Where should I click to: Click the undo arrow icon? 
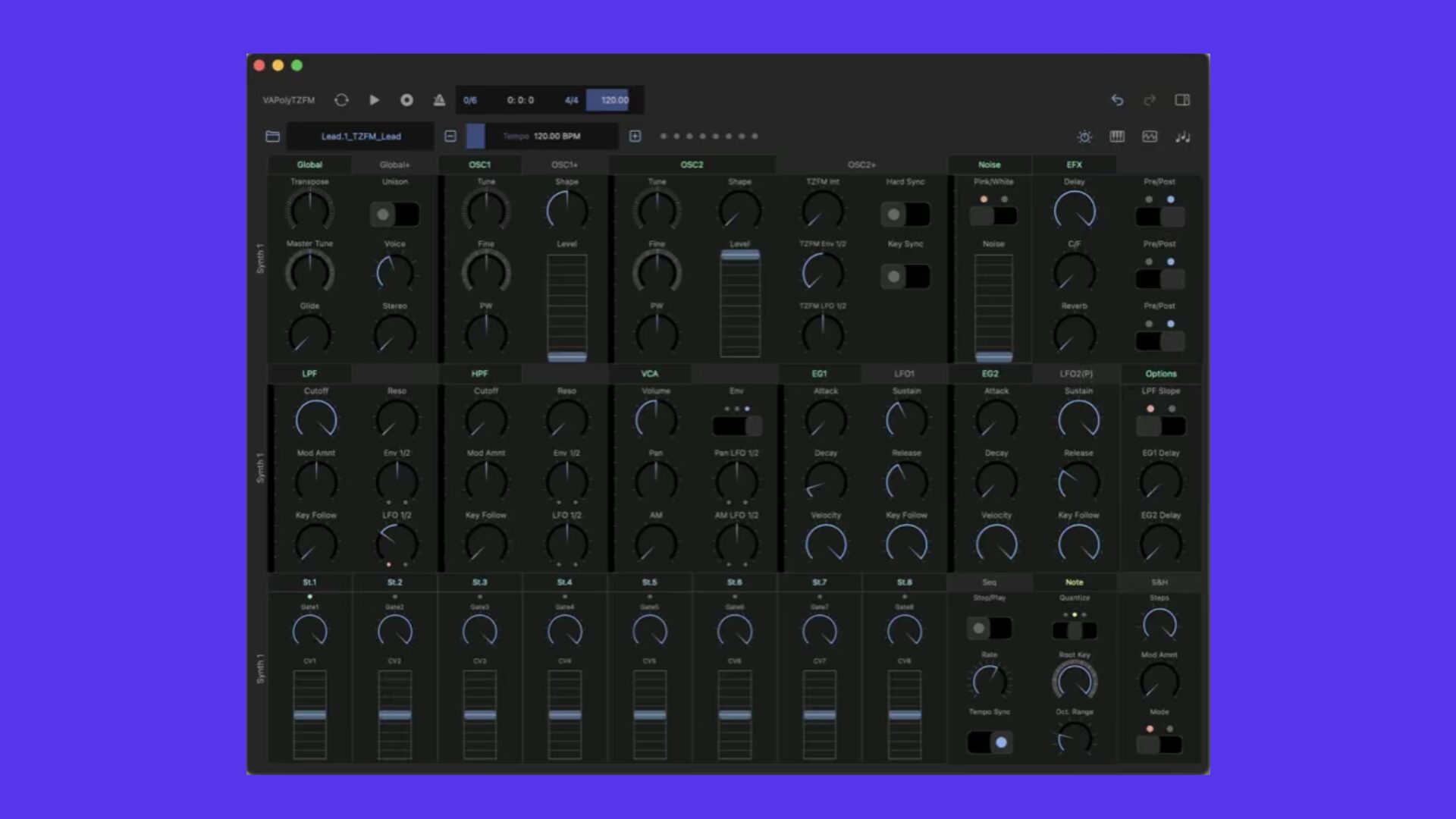(1117, 100)
